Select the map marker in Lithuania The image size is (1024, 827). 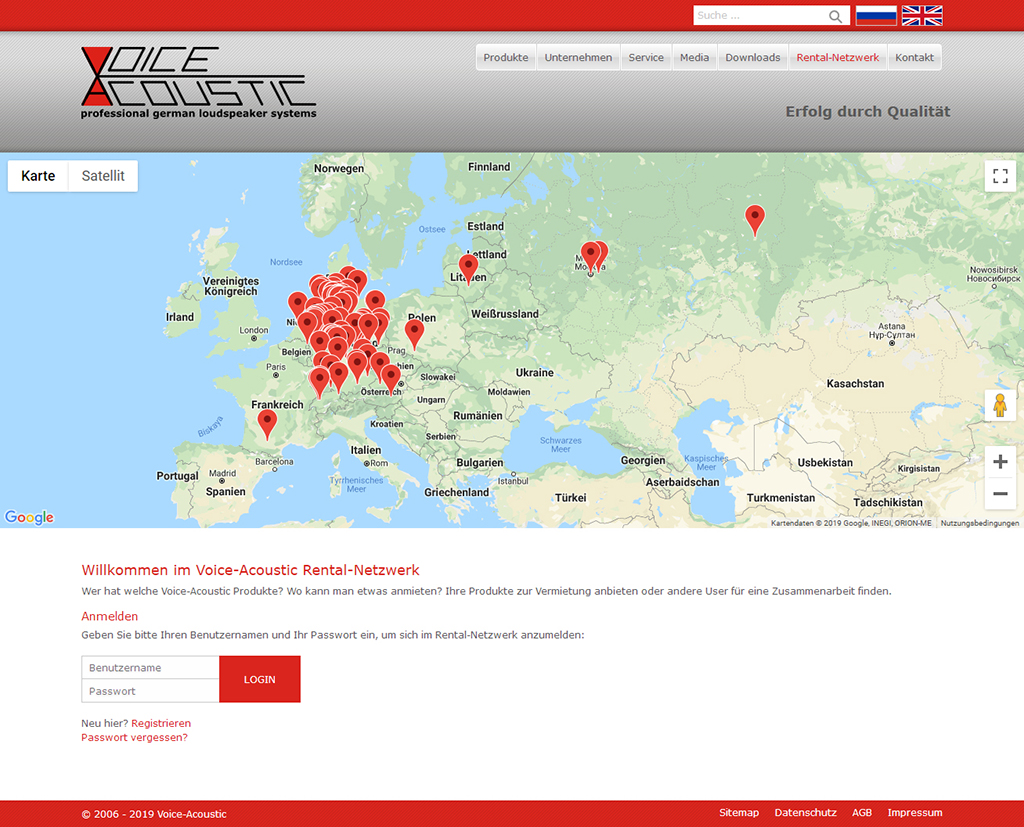tap(468, 267)
